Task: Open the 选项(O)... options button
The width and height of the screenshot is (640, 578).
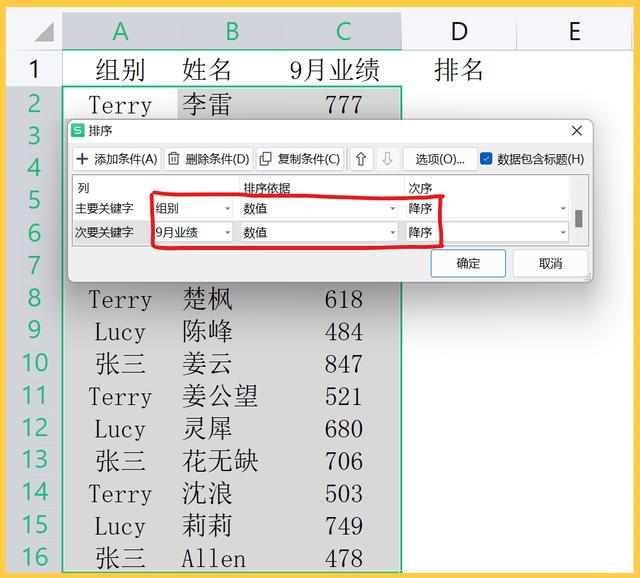Action: point(439,158)
